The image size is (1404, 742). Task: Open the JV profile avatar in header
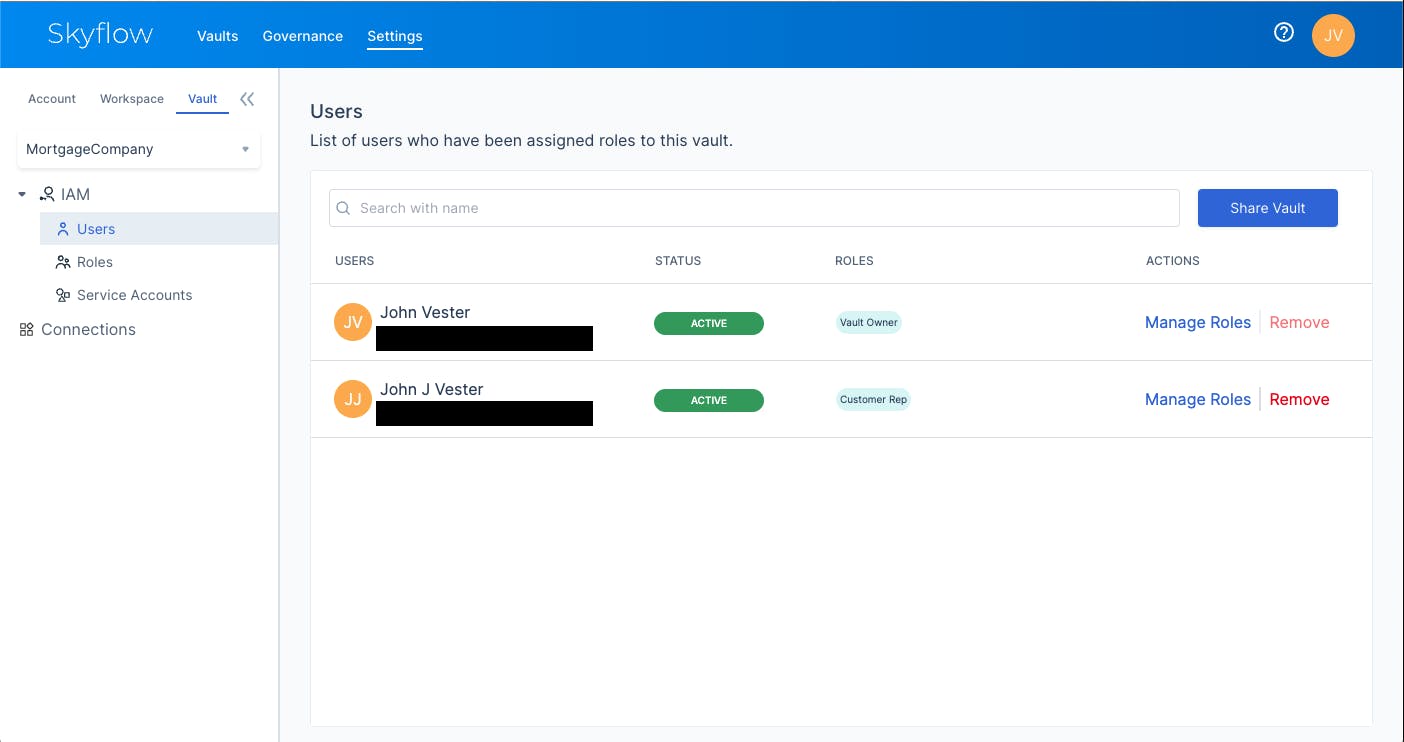click(1333, 35)
